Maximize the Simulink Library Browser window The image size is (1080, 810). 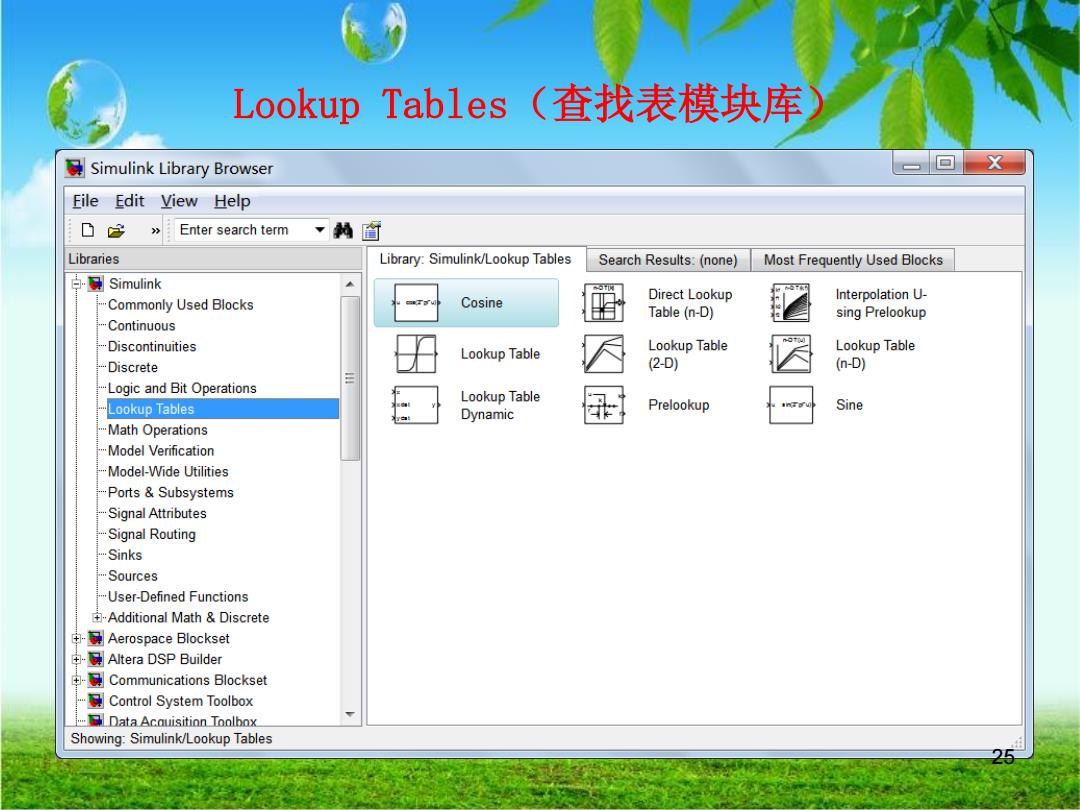click(x=946, y=163)
